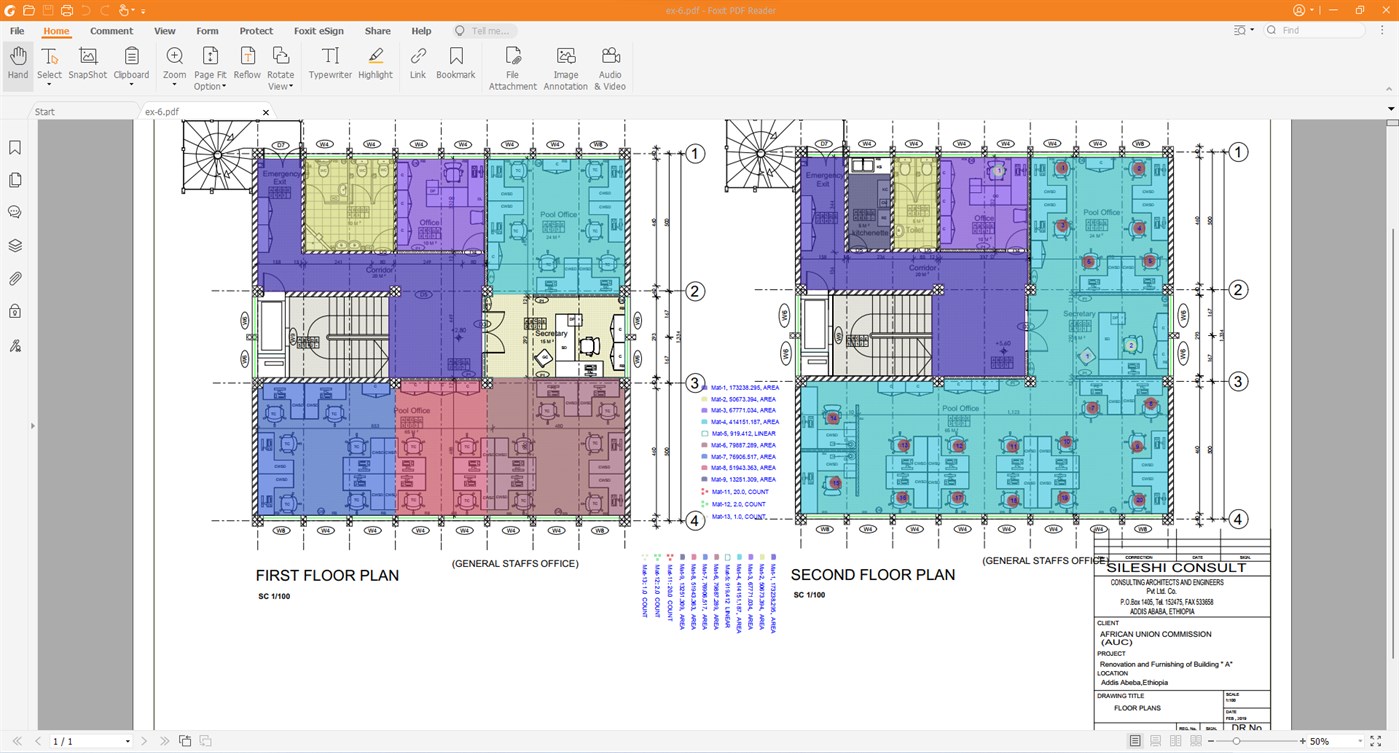Undo the last action
This screenshot has height=753, width=1399.
[86, 10]
